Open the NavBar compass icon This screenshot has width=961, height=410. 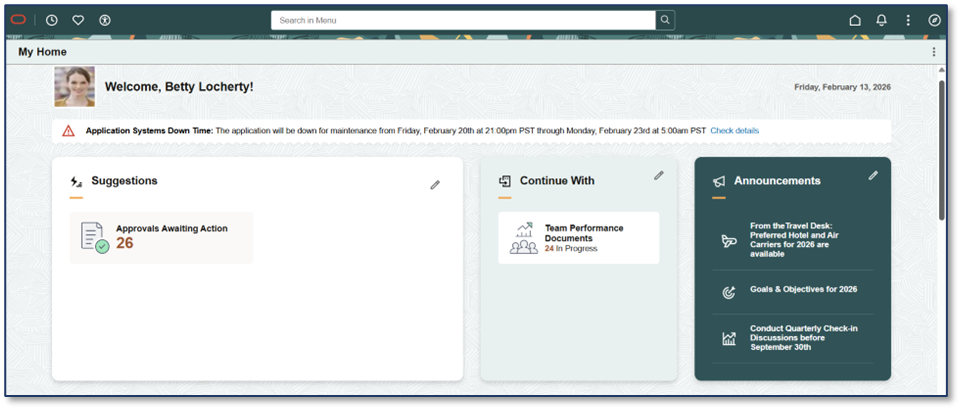pyautogui.click(x=935, y=20)
